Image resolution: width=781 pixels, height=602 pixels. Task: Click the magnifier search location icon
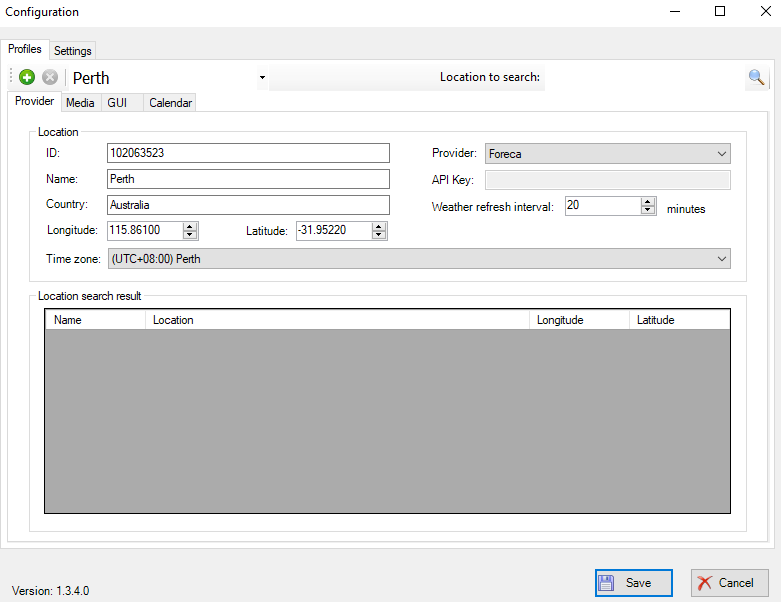pyautogui.click(x=756, y=77)
